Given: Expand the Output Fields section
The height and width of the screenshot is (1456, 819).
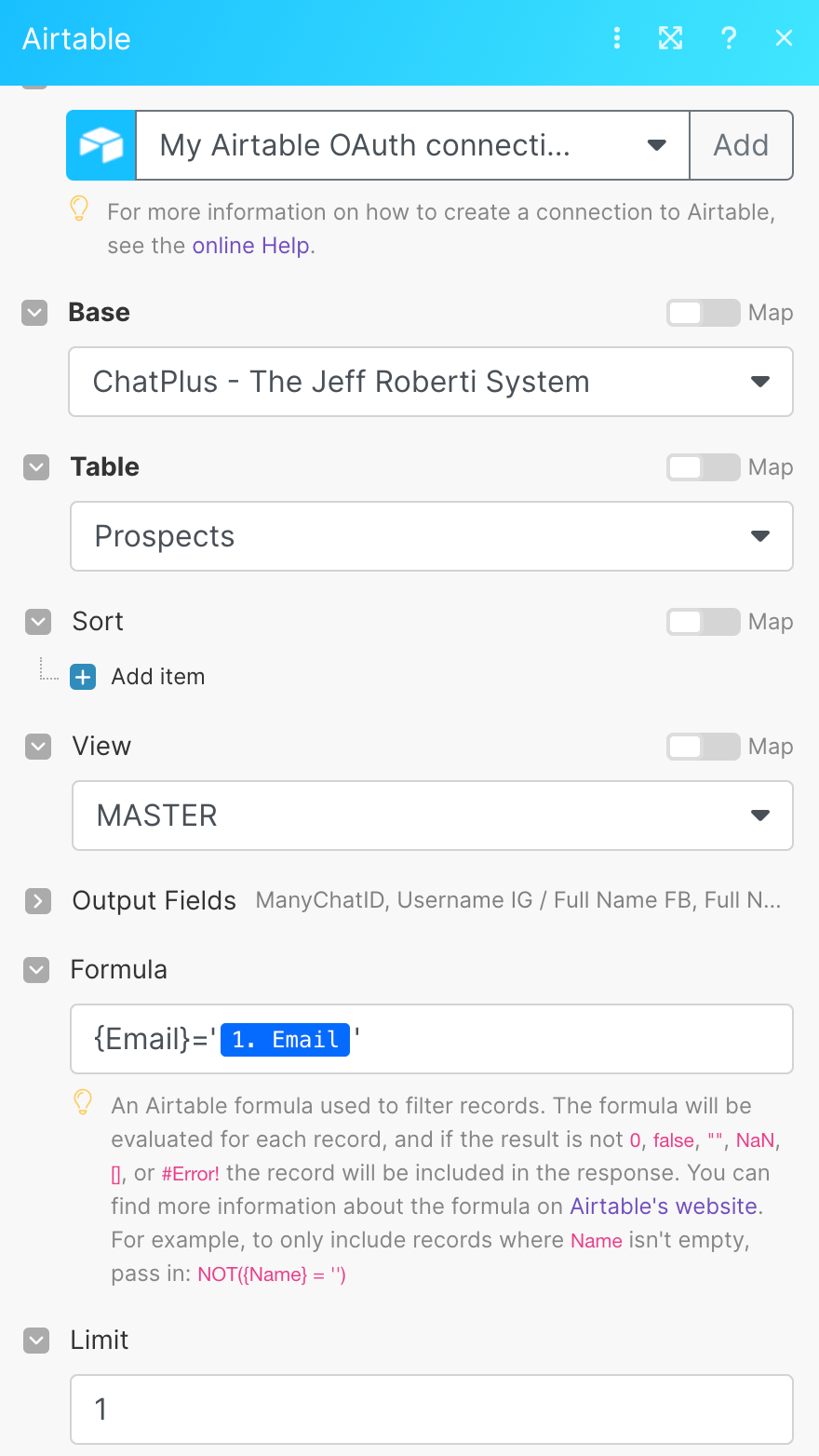Looking at the screenshot, I should (x=38, y=900).
